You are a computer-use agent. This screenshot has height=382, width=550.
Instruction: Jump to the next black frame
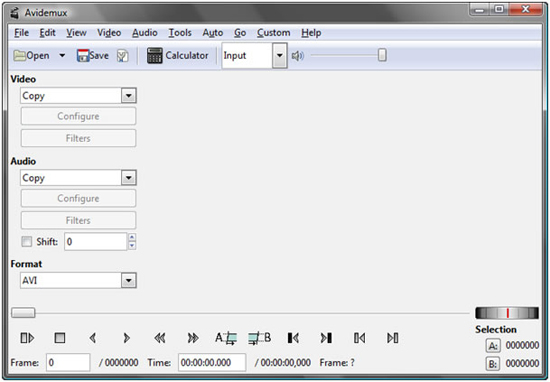326,338
